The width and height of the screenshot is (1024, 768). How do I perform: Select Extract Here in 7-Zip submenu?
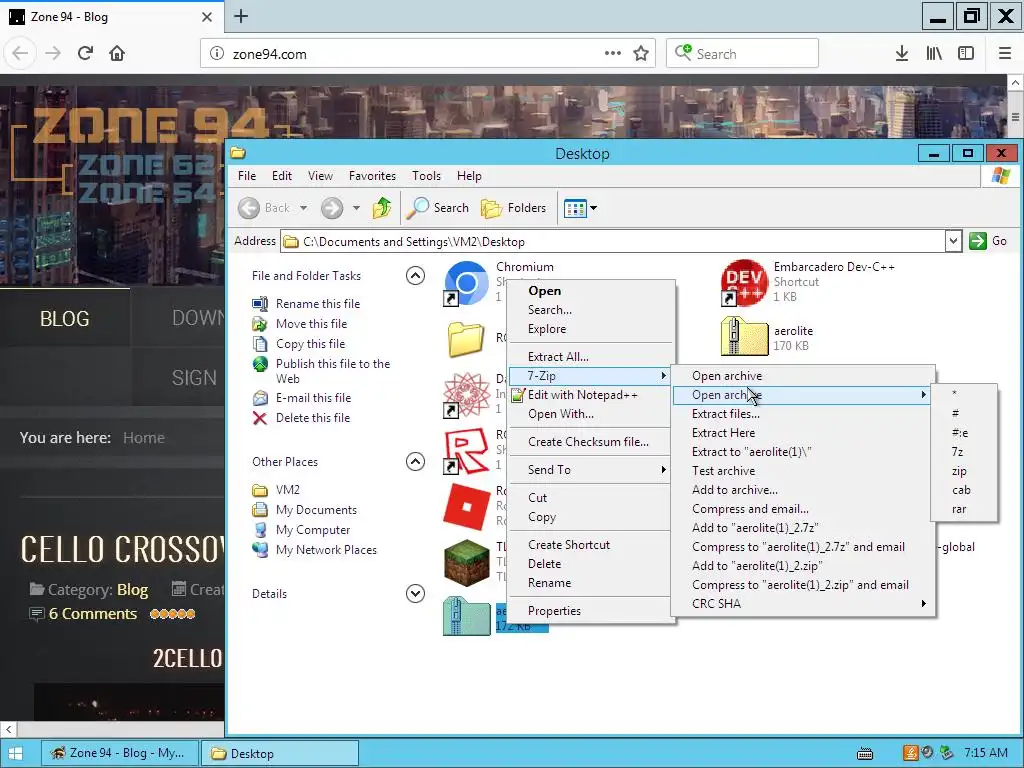click(x=803, y=433)
